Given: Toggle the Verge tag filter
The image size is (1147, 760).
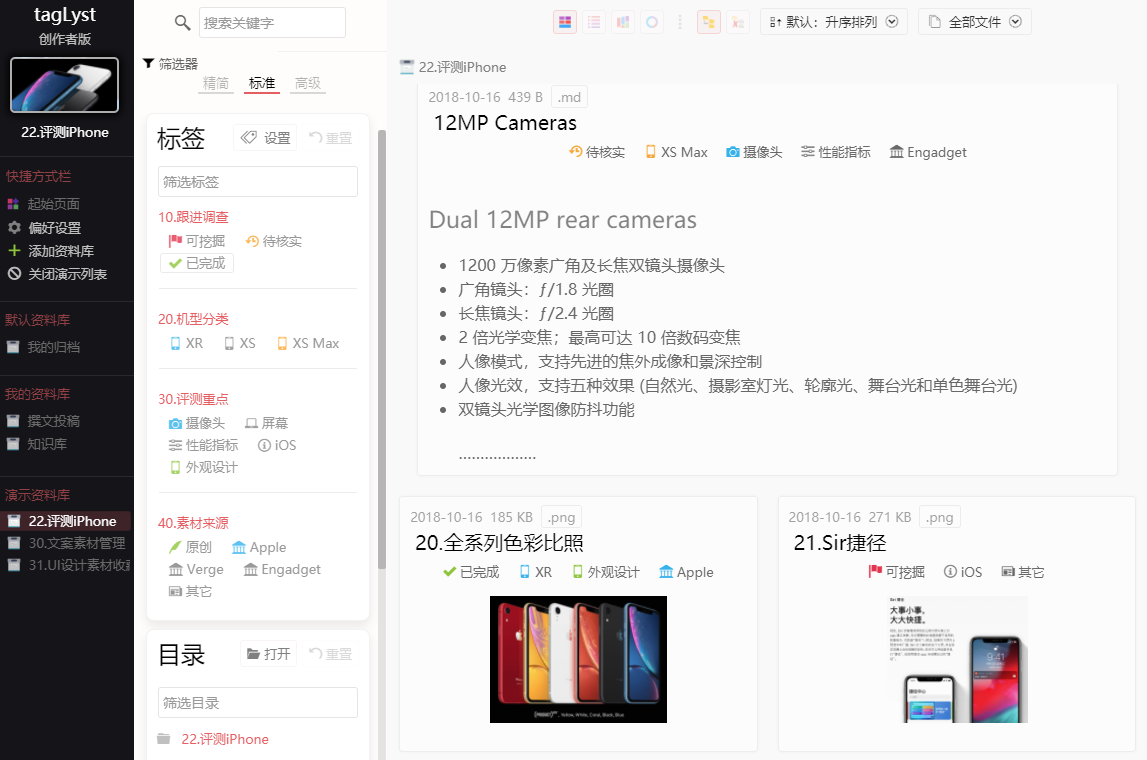Looking at the screenshot, I should 196,569.
